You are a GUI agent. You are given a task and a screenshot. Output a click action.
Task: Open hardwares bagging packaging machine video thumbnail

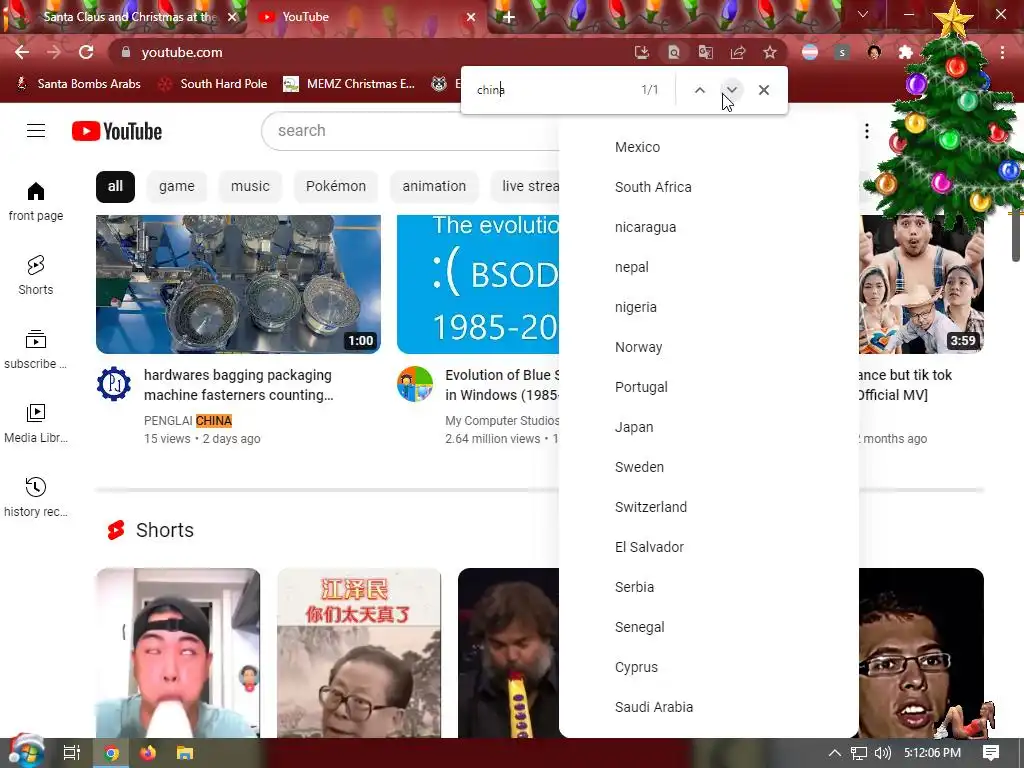point(238,285)
